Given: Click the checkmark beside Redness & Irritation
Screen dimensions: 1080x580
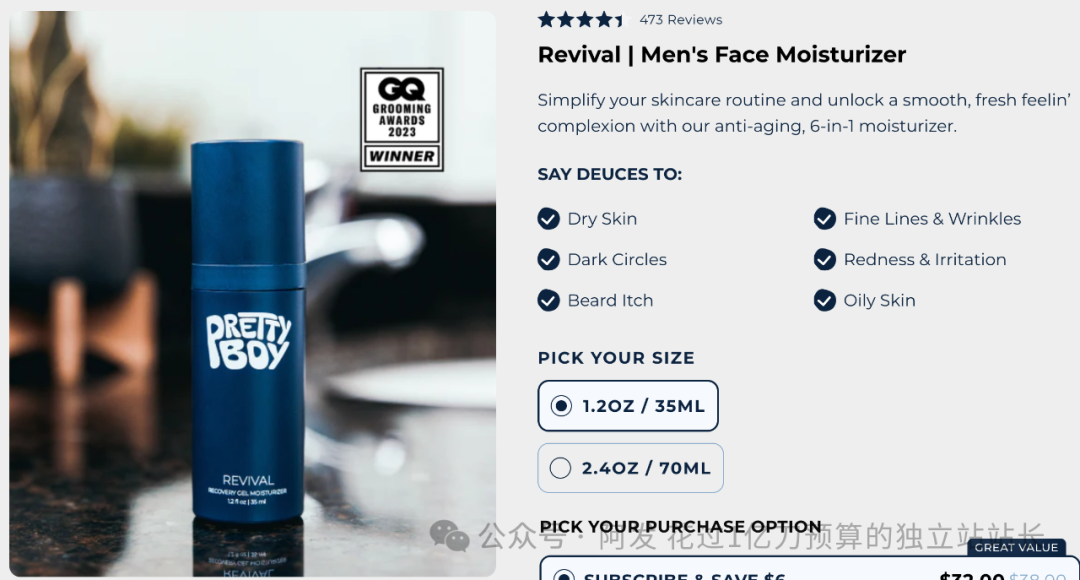Looking at the screenshot, I should point(824,260).
